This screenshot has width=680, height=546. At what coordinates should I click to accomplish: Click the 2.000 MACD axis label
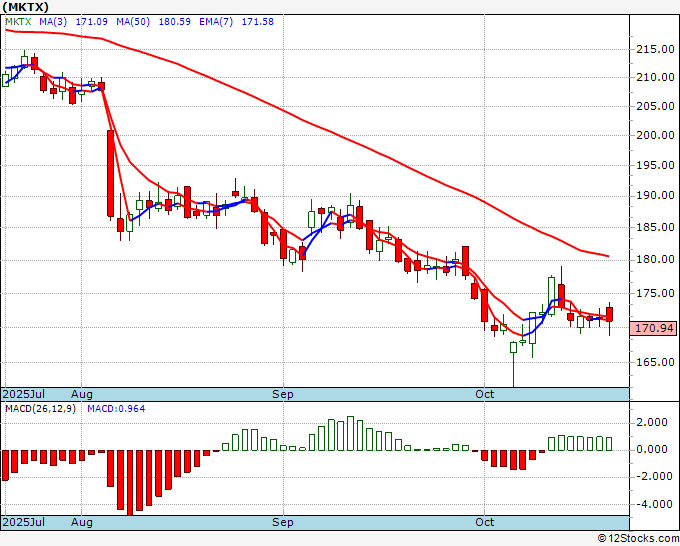coord(652,423)
